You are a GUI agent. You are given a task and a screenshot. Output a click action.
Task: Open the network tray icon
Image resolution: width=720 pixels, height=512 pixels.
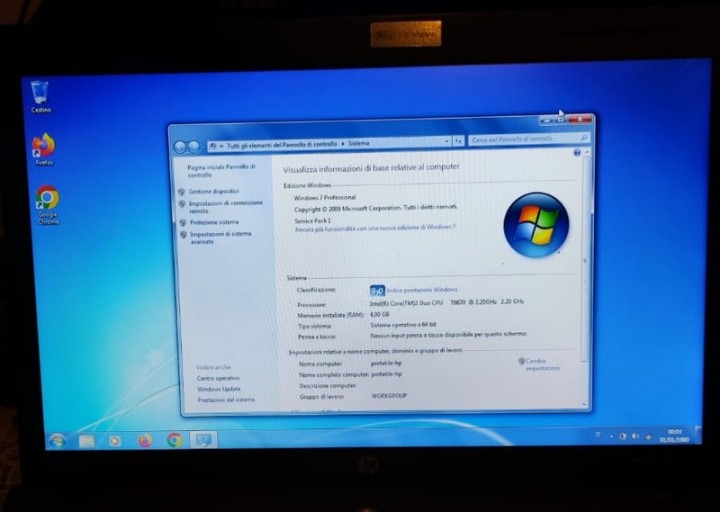point(648,437)
